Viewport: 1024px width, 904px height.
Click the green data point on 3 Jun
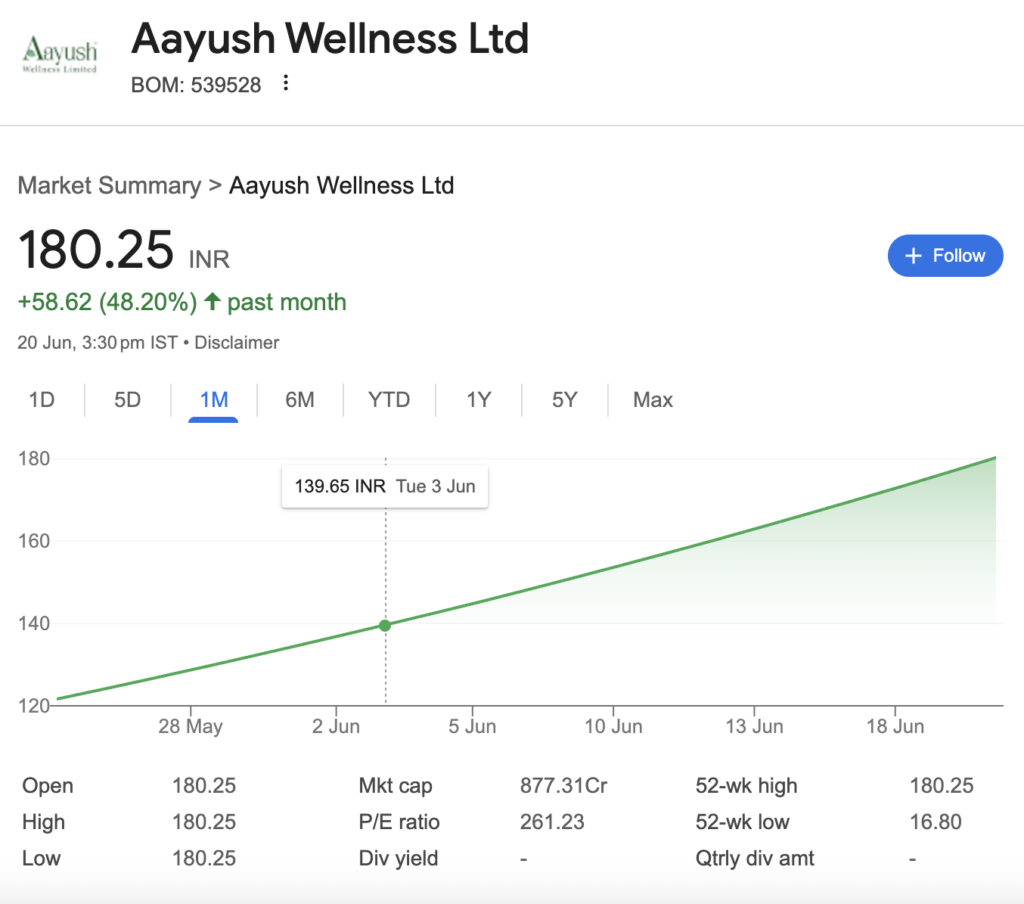(385, 626)
